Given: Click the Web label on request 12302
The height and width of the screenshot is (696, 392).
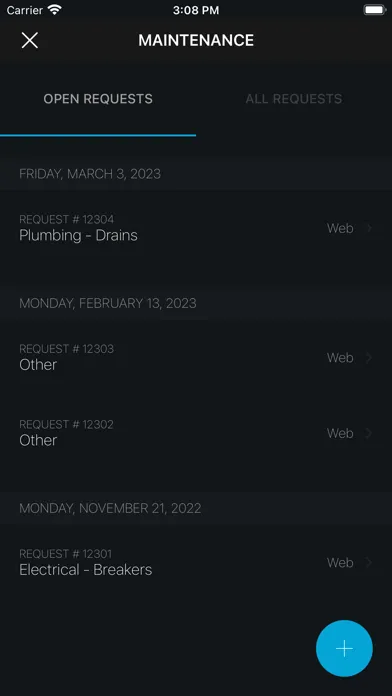Looking at the screenshot, I should point(340,433).
